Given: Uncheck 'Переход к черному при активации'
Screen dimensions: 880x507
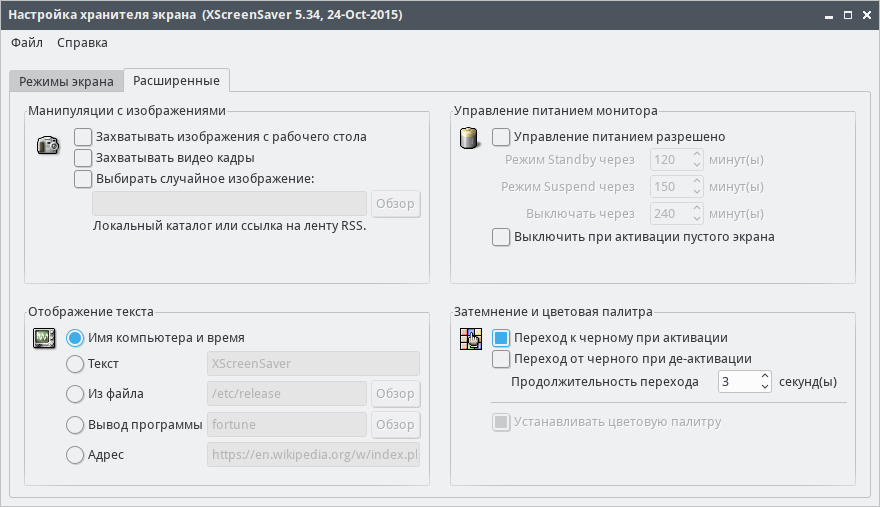Looking at the screenshot, I should [501, 338].
